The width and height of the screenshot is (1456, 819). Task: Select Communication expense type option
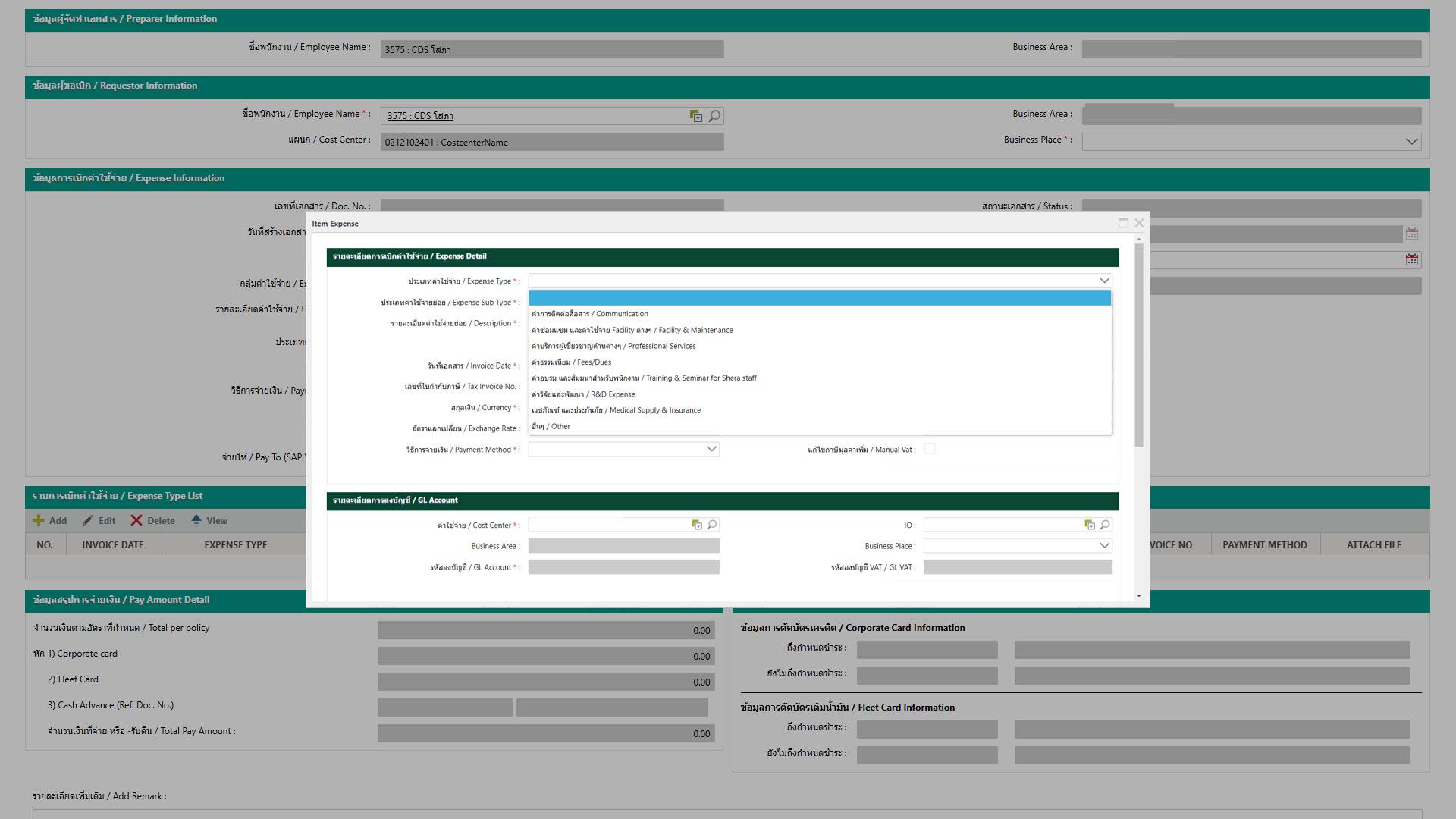590,314
